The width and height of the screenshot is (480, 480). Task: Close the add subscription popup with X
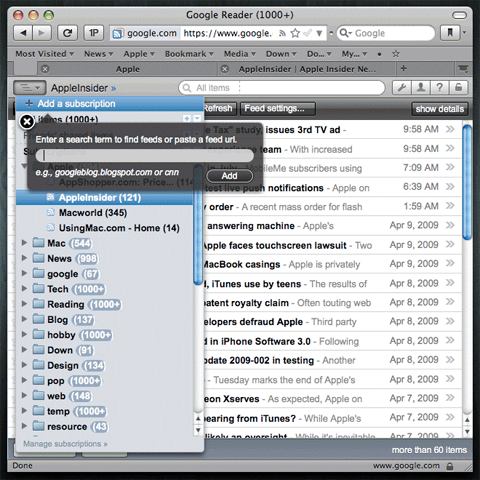tap(27, 122)
